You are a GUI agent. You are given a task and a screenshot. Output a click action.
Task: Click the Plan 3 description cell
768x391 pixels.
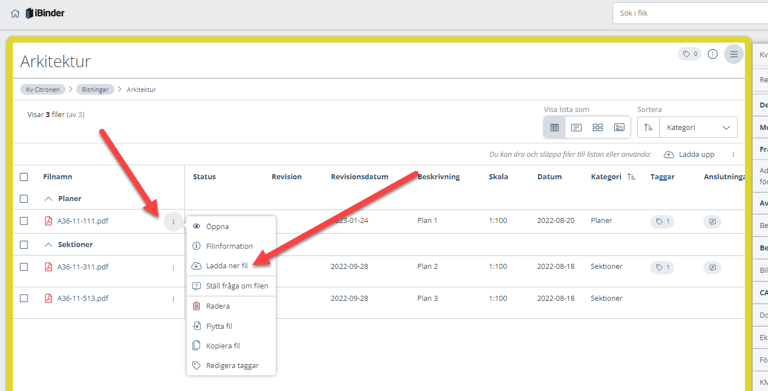[428, 298]
